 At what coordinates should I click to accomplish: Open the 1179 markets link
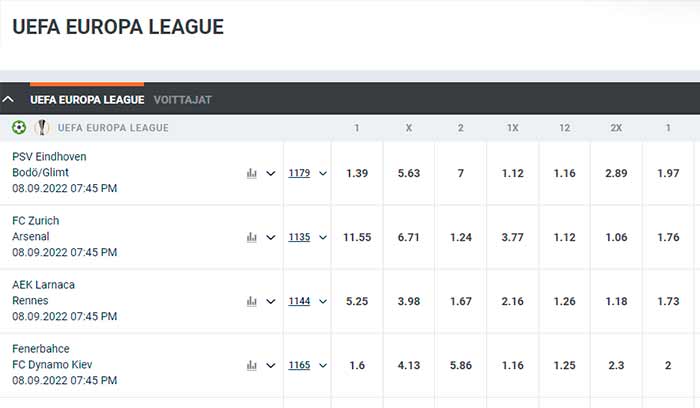299,173
